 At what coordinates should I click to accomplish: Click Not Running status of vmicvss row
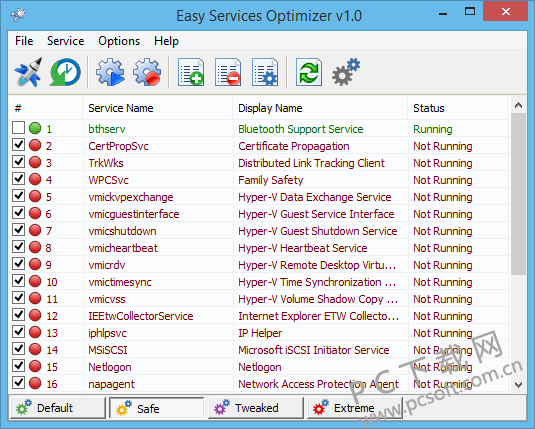(443, 299)
